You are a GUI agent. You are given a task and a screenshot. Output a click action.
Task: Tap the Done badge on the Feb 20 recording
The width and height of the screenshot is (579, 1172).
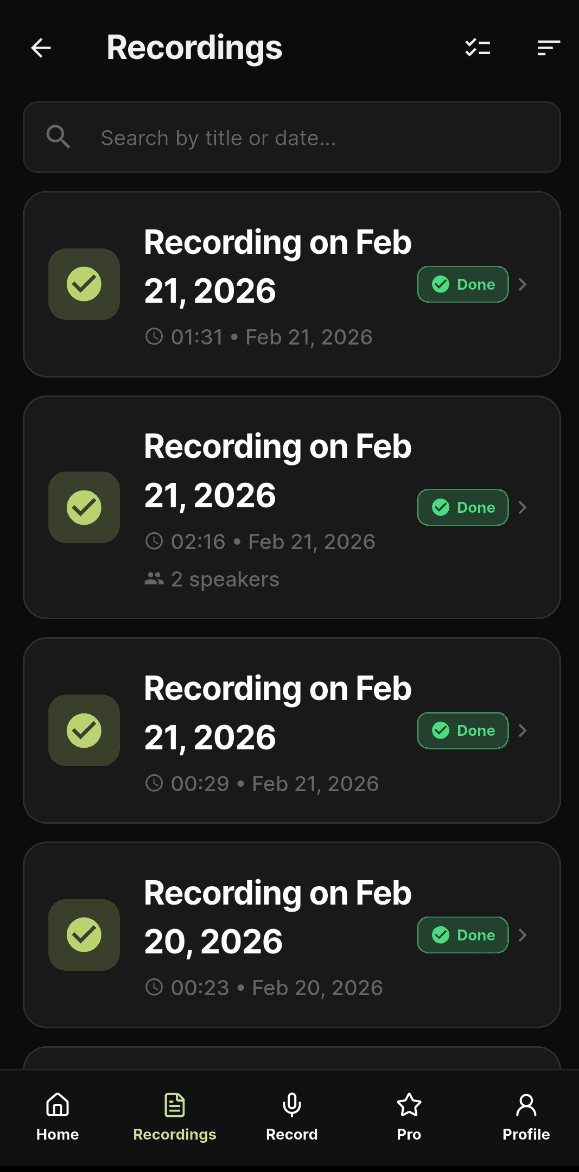click(462, 935)
